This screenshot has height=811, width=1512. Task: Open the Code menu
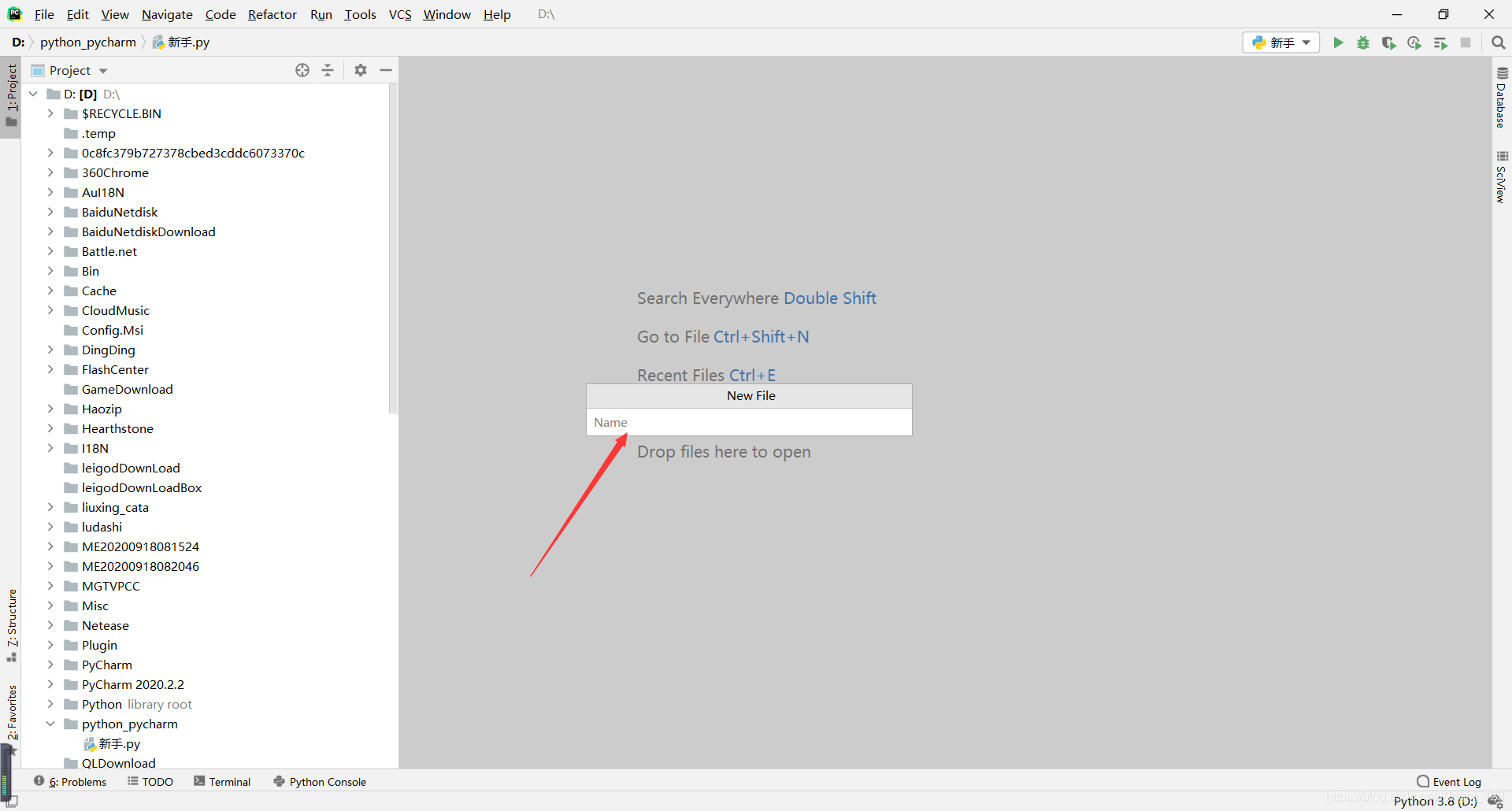pos(220,14)
